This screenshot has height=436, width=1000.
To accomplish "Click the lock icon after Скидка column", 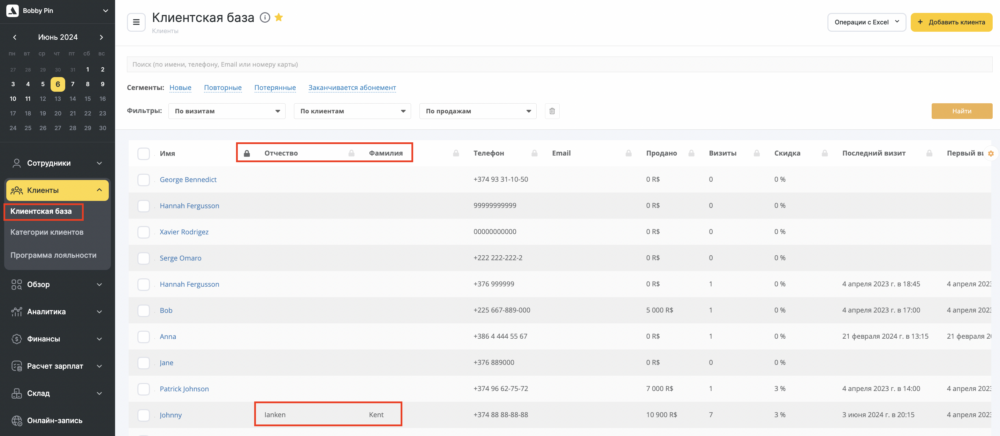I will pos(825,154).
